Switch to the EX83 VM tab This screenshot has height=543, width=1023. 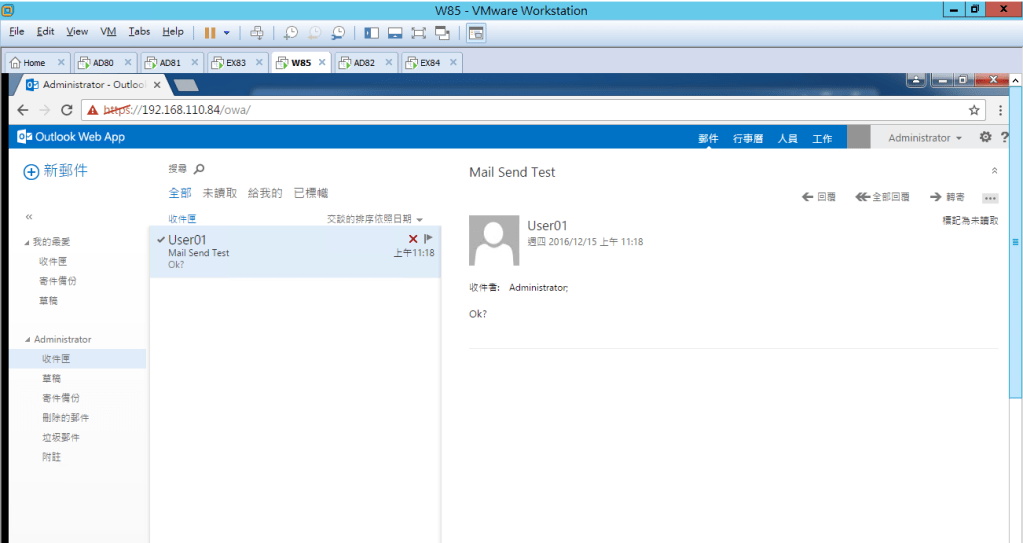coord(234,62)
